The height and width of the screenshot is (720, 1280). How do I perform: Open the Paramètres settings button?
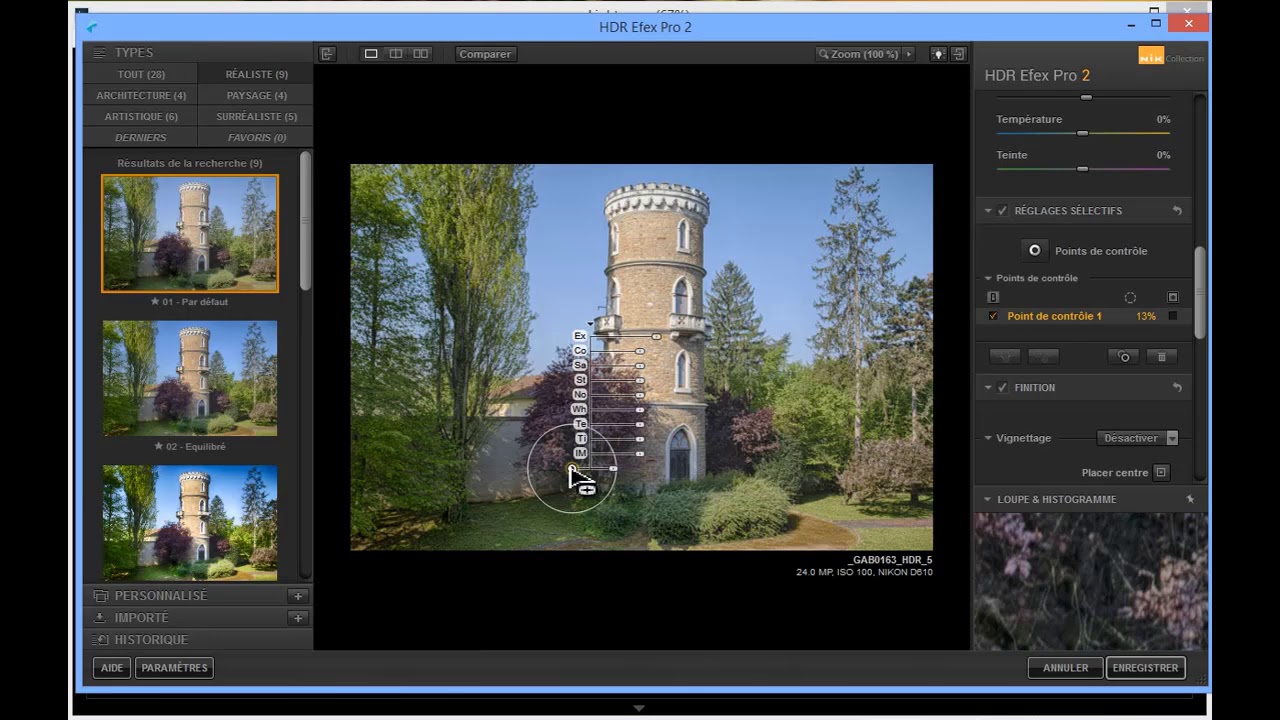[174, 668]
